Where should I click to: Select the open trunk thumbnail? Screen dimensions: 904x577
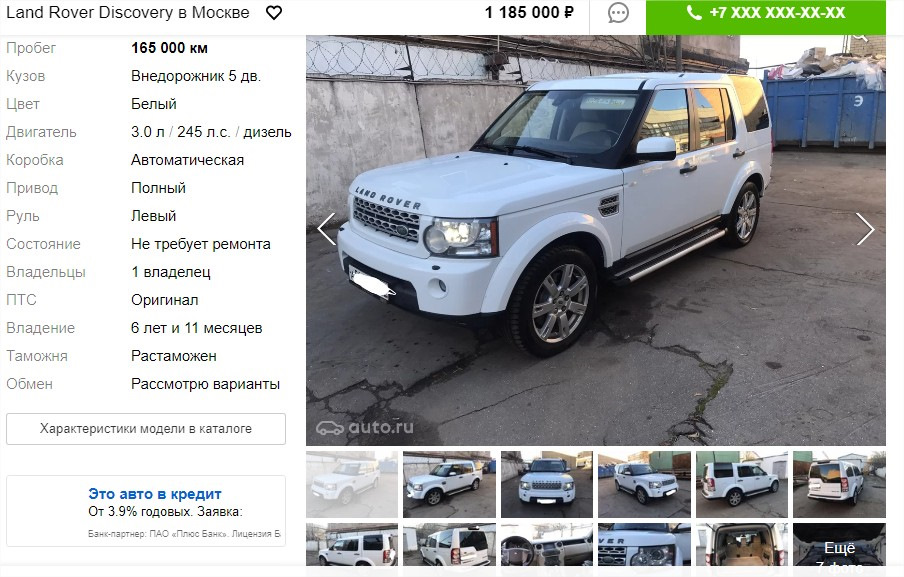pos(741,544)
